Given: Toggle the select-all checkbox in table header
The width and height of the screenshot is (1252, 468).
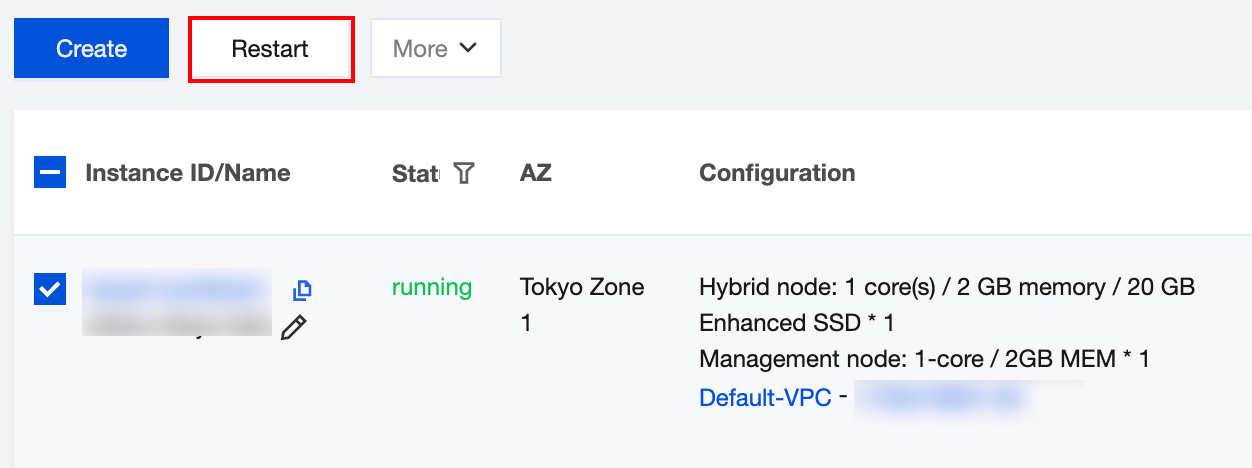Looking at the screenshot, I should (50, 173).
